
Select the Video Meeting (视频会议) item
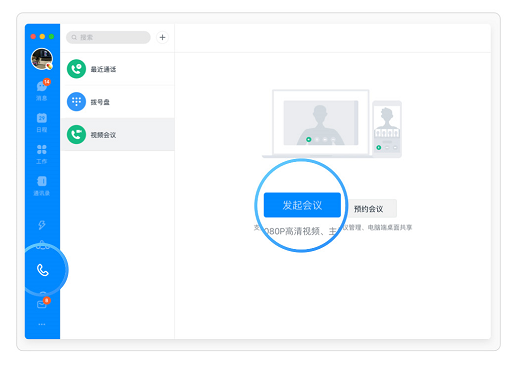[x=118, y=134]
